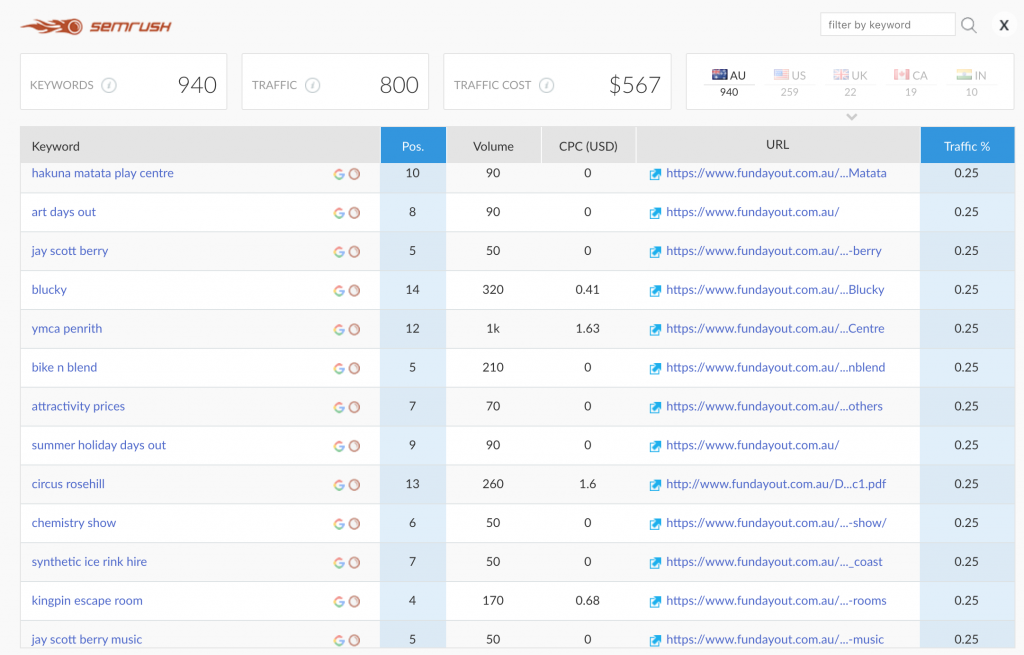The height and width of the screenshot is (655, 1024).
Task: Sort by the Volume column header
Action: point(493,145)
